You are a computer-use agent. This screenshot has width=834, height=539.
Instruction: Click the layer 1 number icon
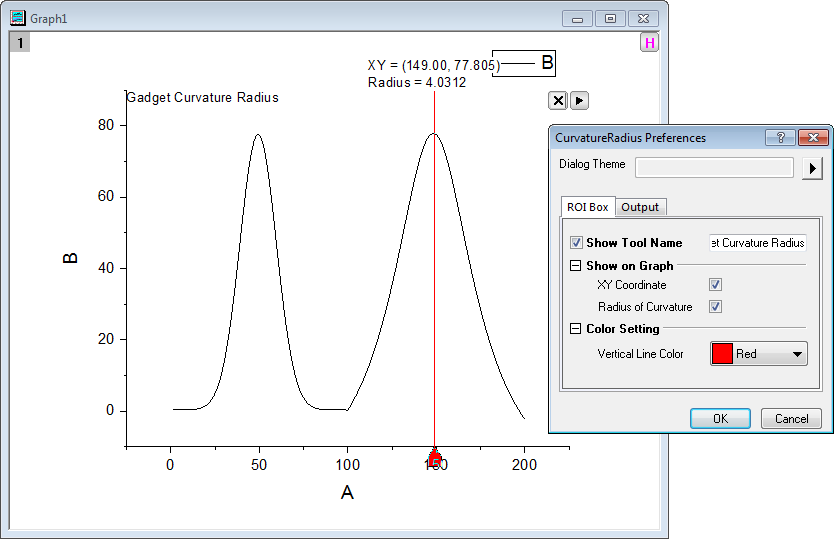[20, 43]
